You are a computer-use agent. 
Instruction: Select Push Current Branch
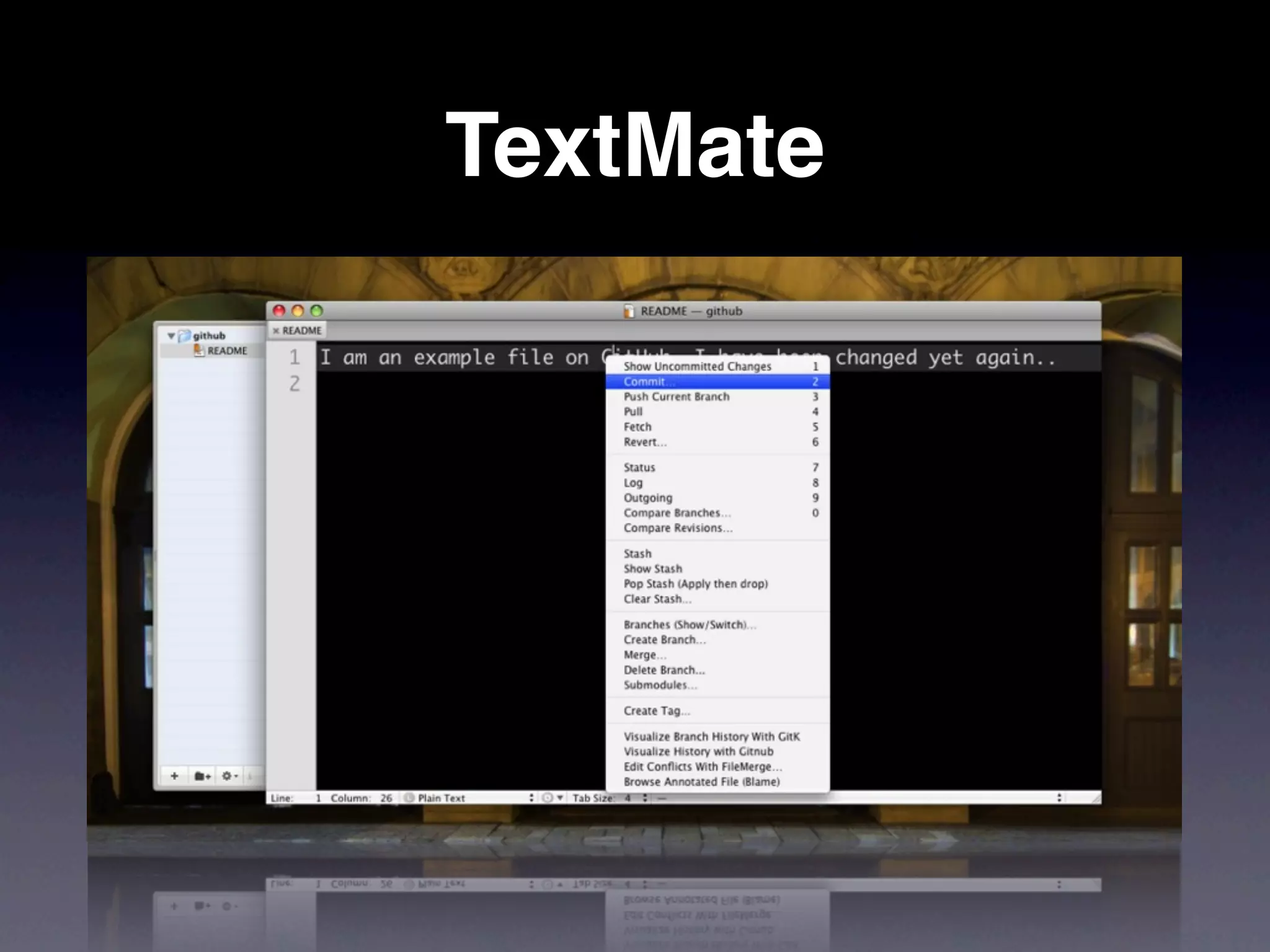(x=717, y=397)
